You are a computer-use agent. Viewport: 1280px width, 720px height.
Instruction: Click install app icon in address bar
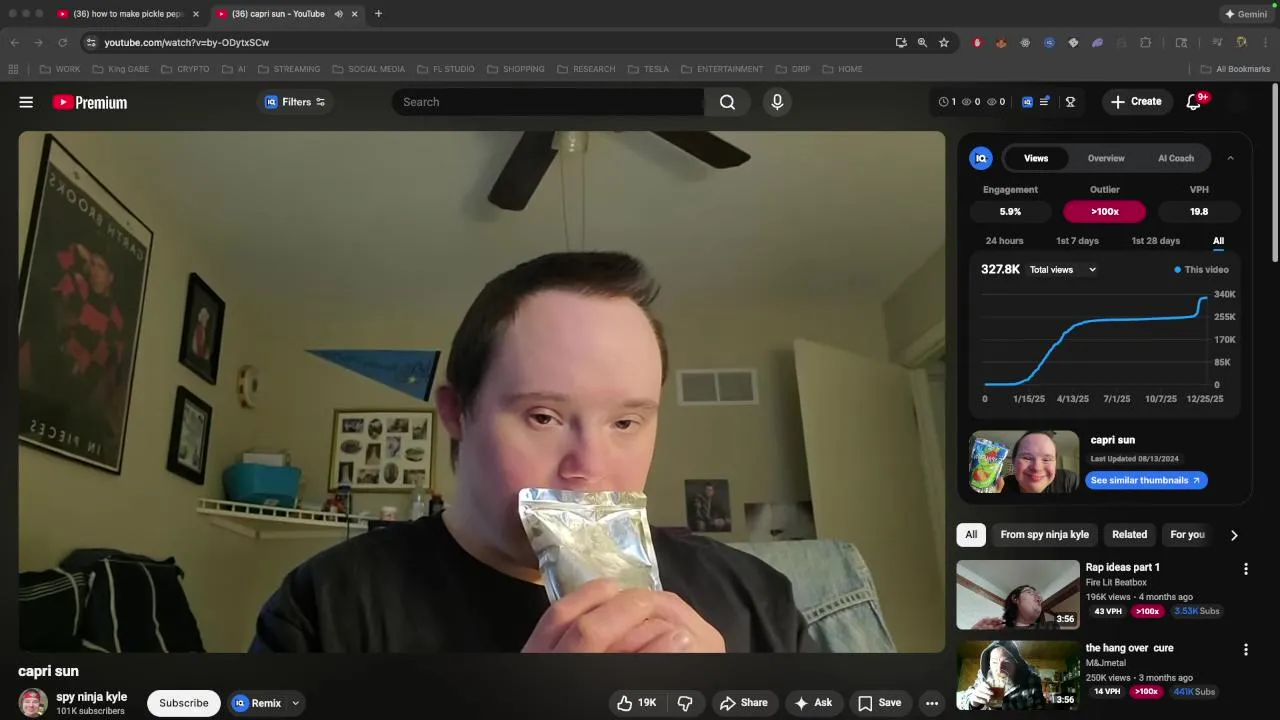901,43
